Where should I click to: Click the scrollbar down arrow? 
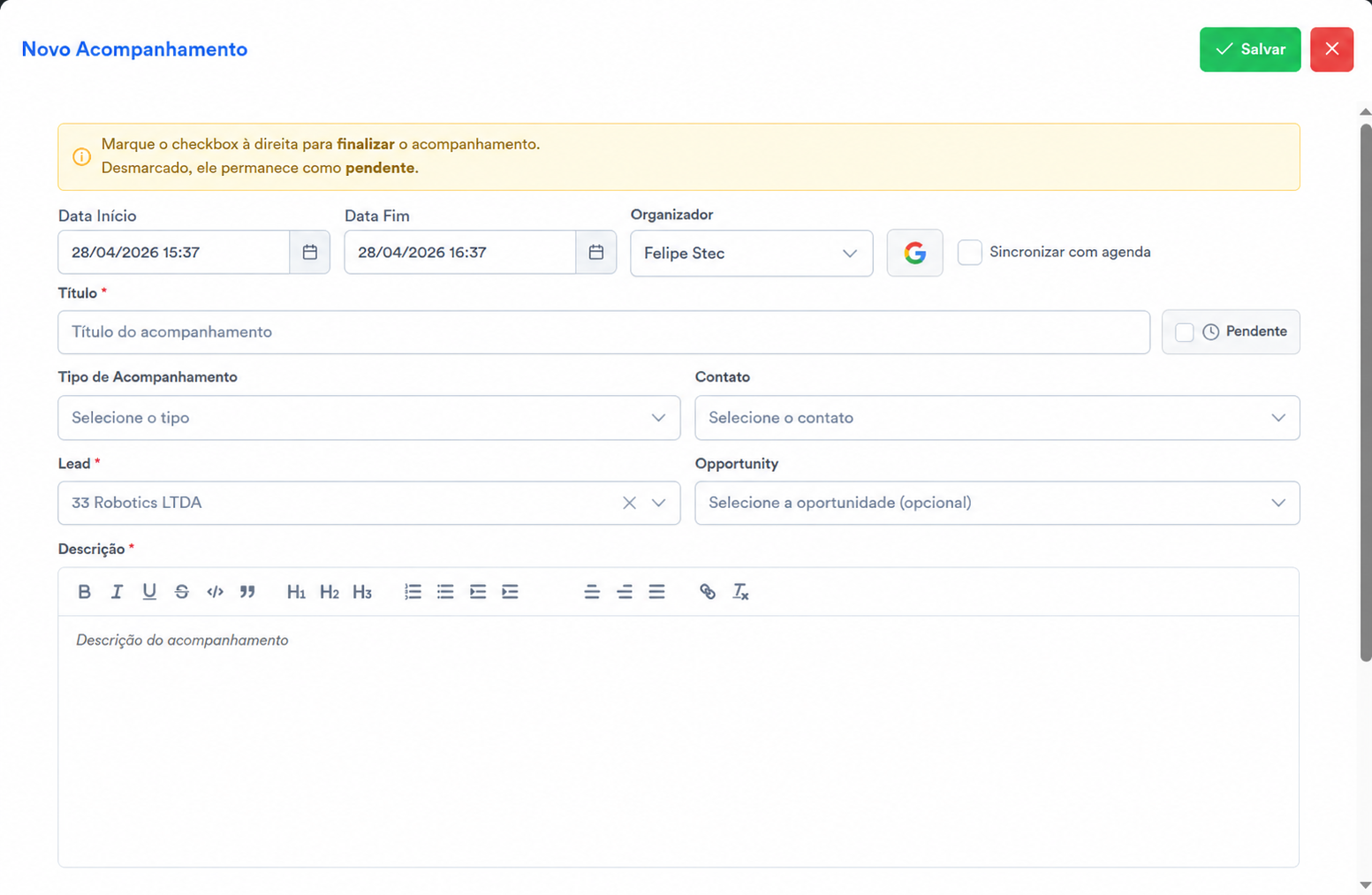point(1366,884)
